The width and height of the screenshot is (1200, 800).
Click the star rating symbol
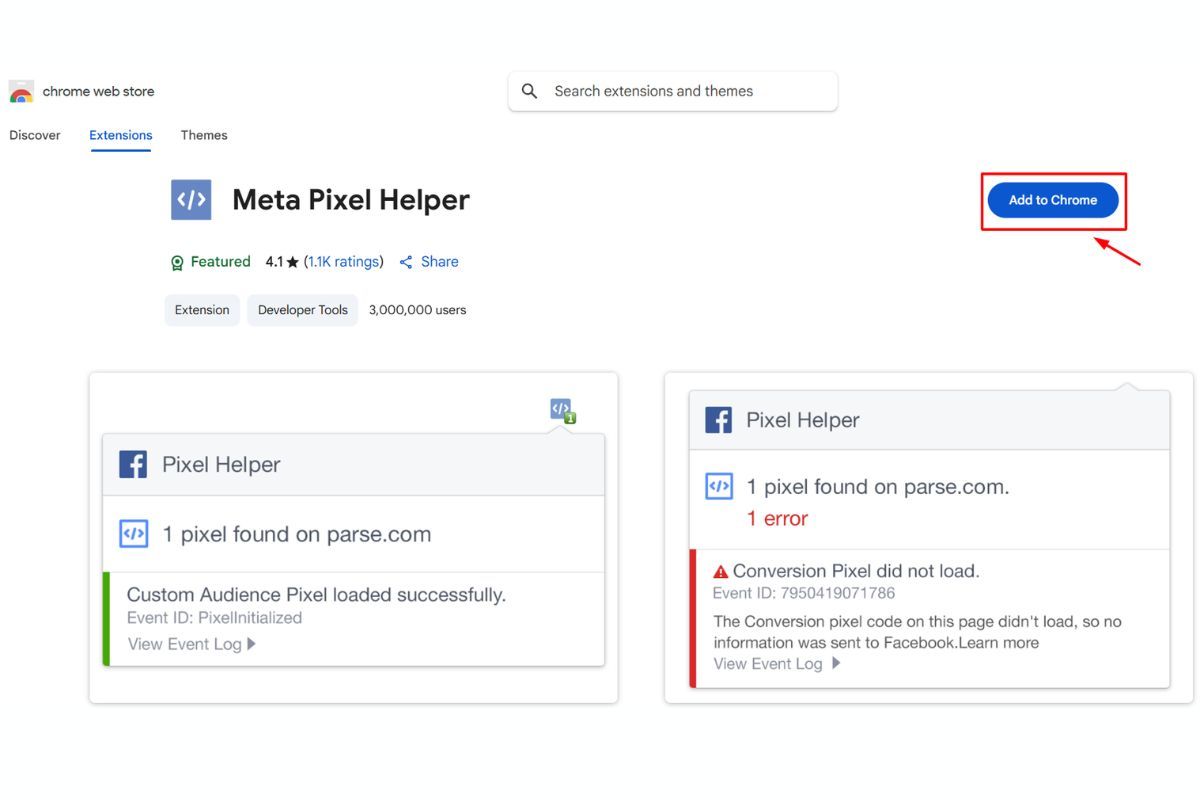pyautogui.click(x=290, y=261)
